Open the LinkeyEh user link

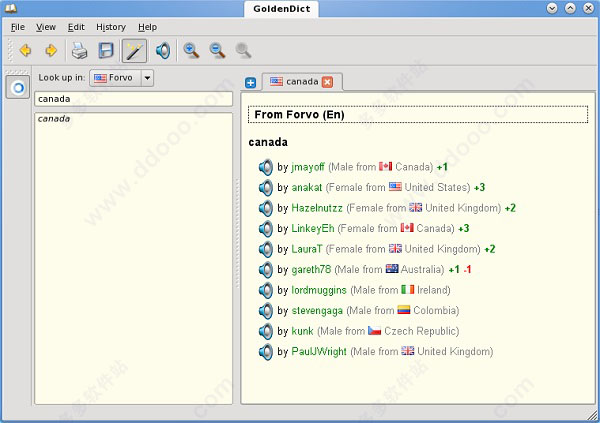pos(313,229)
